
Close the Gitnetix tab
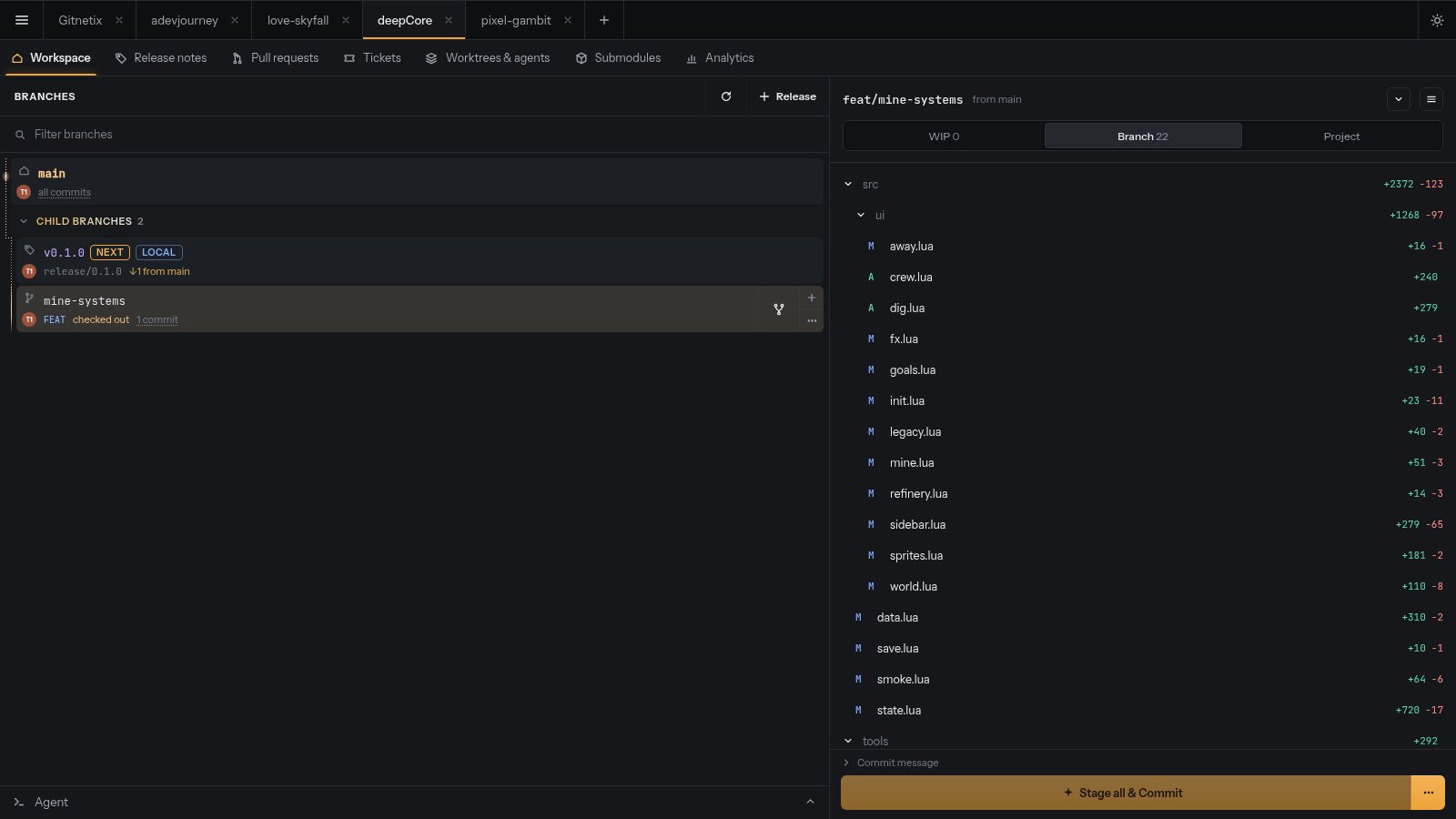click(x=119, y=20)
